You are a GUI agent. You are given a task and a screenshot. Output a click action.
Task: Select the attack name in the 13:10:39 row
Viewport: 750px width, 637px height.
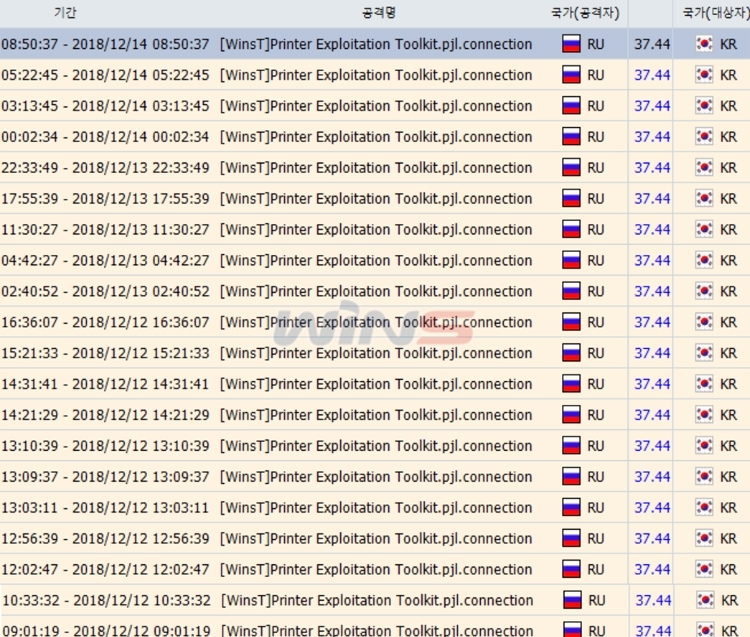(376, 446)
